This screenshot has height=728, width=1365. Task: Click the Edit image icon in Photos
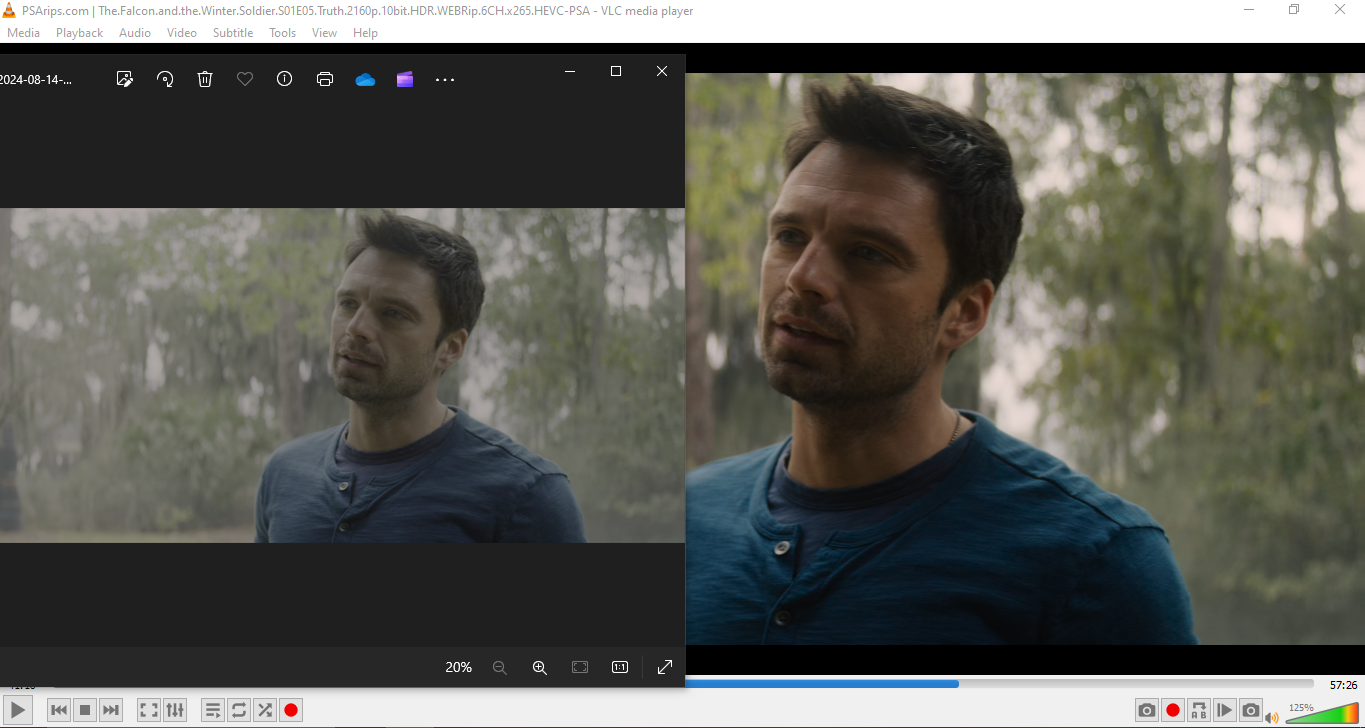pos(125,79)
